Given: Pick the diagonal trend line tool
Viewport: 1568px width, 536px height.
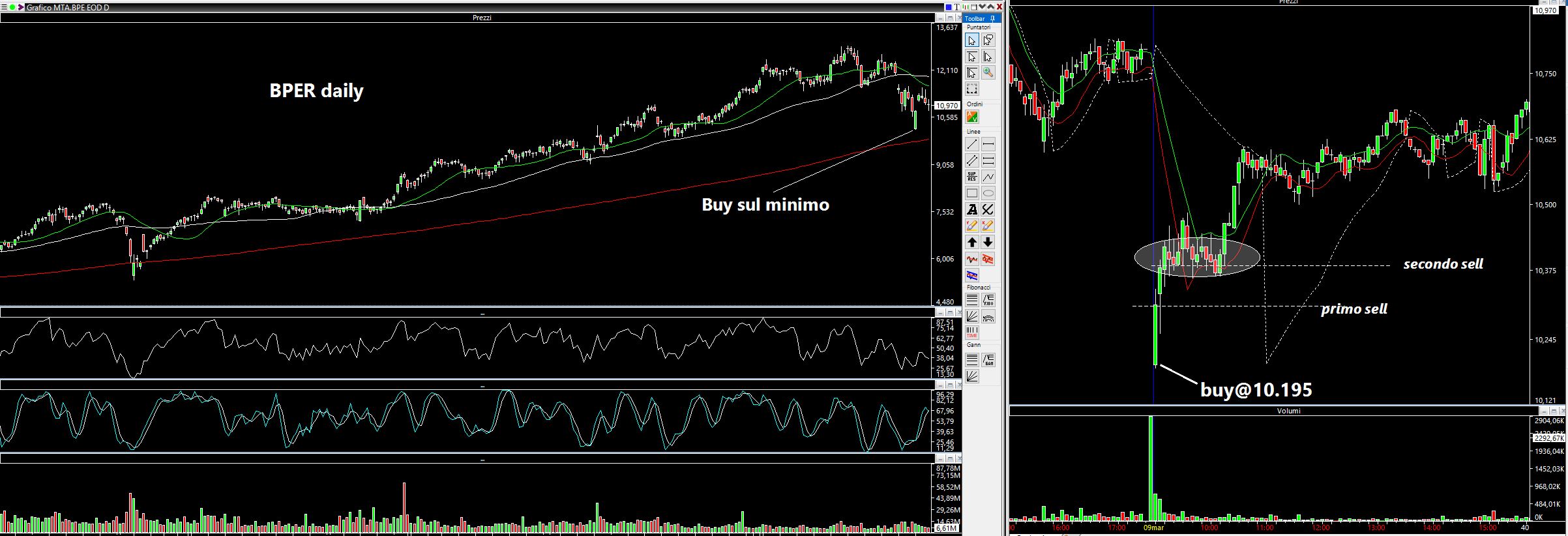Looking at the screenshot, I should [x=971, y=144].
